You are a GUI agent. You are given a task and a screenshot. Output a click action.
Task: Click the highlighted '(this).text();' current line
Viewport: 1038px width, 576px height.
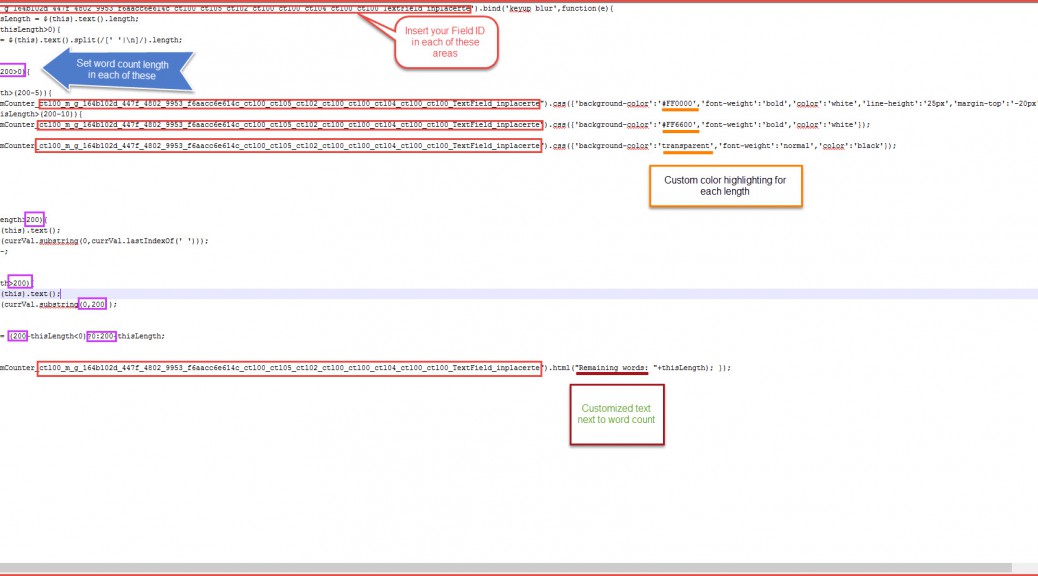pos(31,294)
